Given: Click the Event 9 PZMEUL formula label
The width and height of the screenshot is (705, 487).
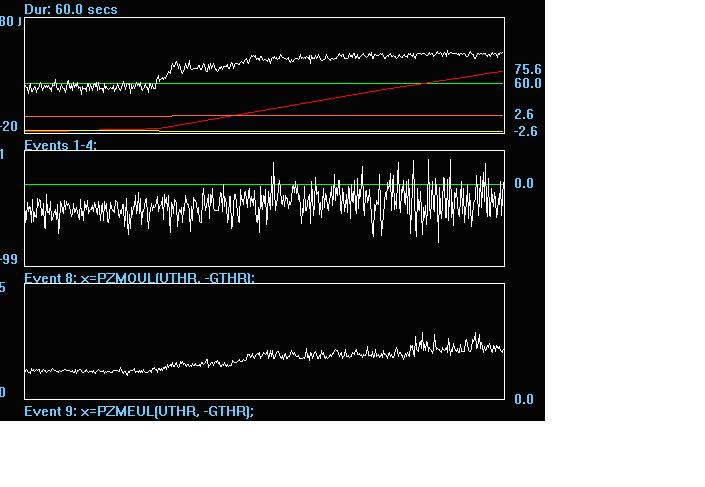Looking at the screenshot, I should (x=139, y=411).
